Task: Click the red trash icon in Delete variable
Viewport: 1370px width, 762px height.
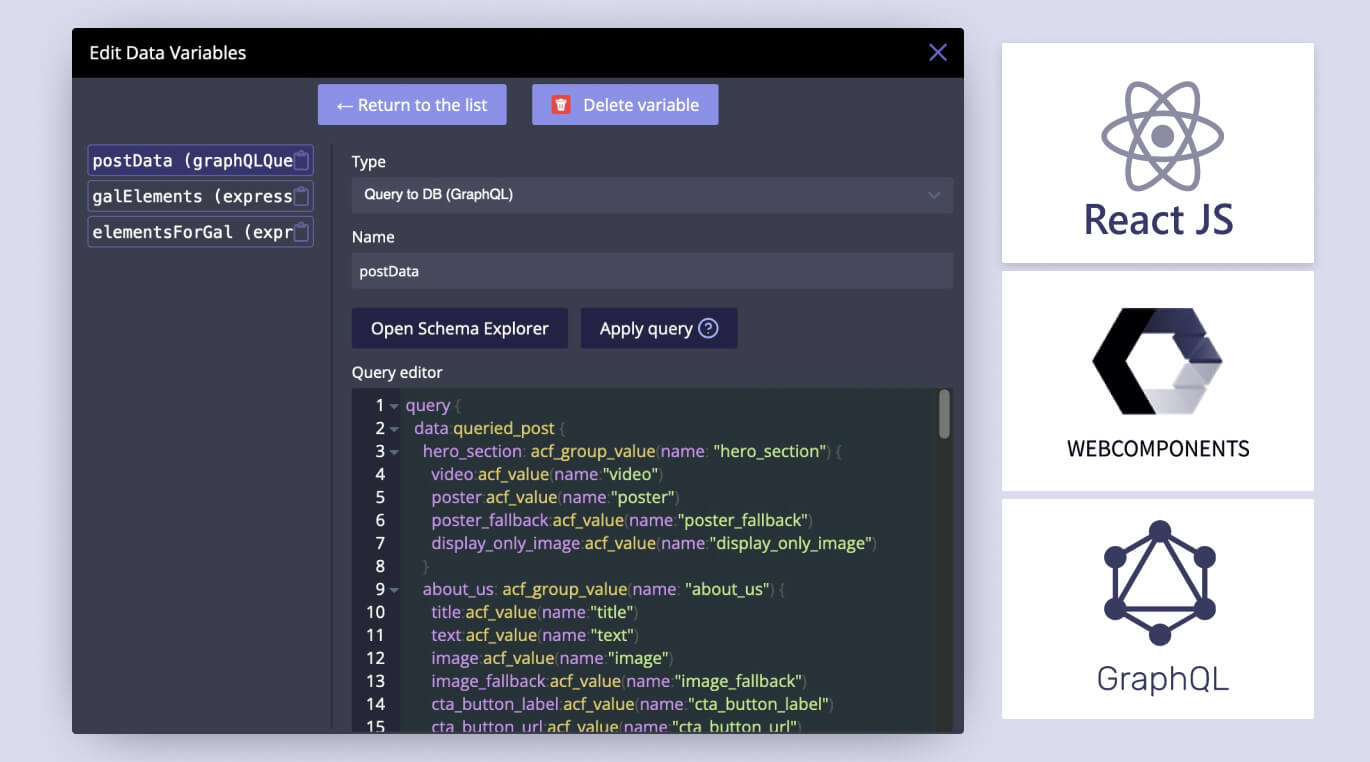Action: coord(561,105)
